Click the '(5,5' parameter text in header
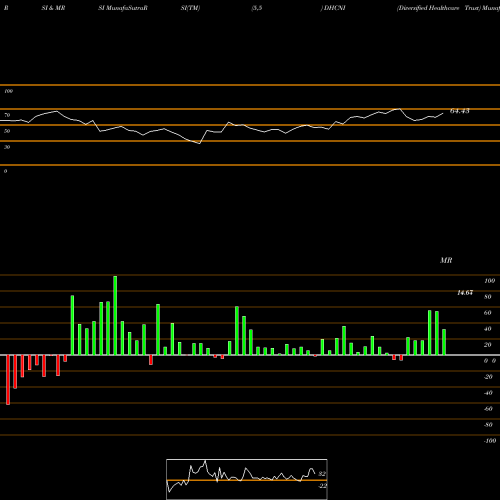This screenshot has height=500, width=500. (x=257, y=8)
